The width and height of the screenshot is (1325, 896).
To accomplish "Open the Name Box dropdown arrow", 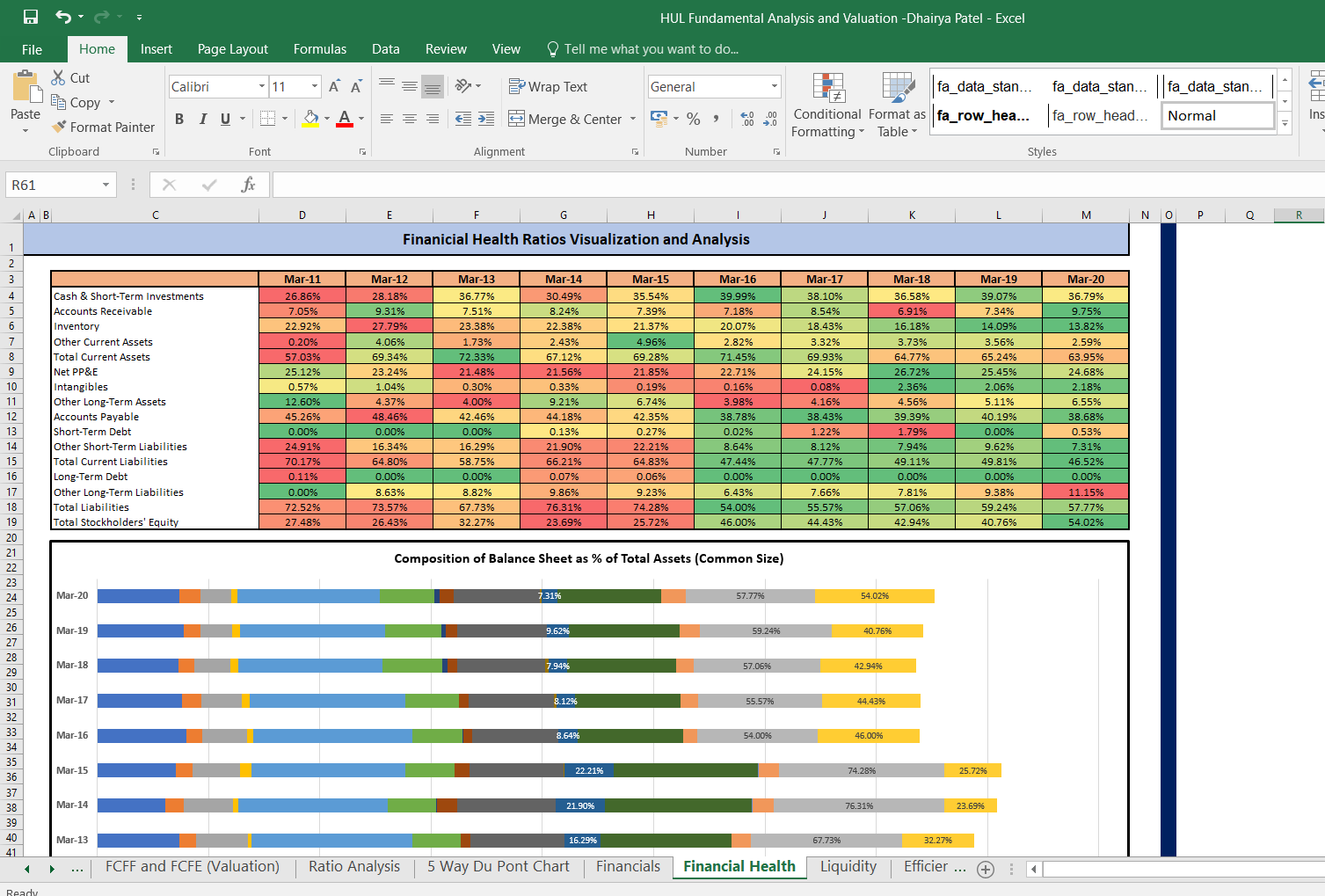I will (x=106, y=185).
